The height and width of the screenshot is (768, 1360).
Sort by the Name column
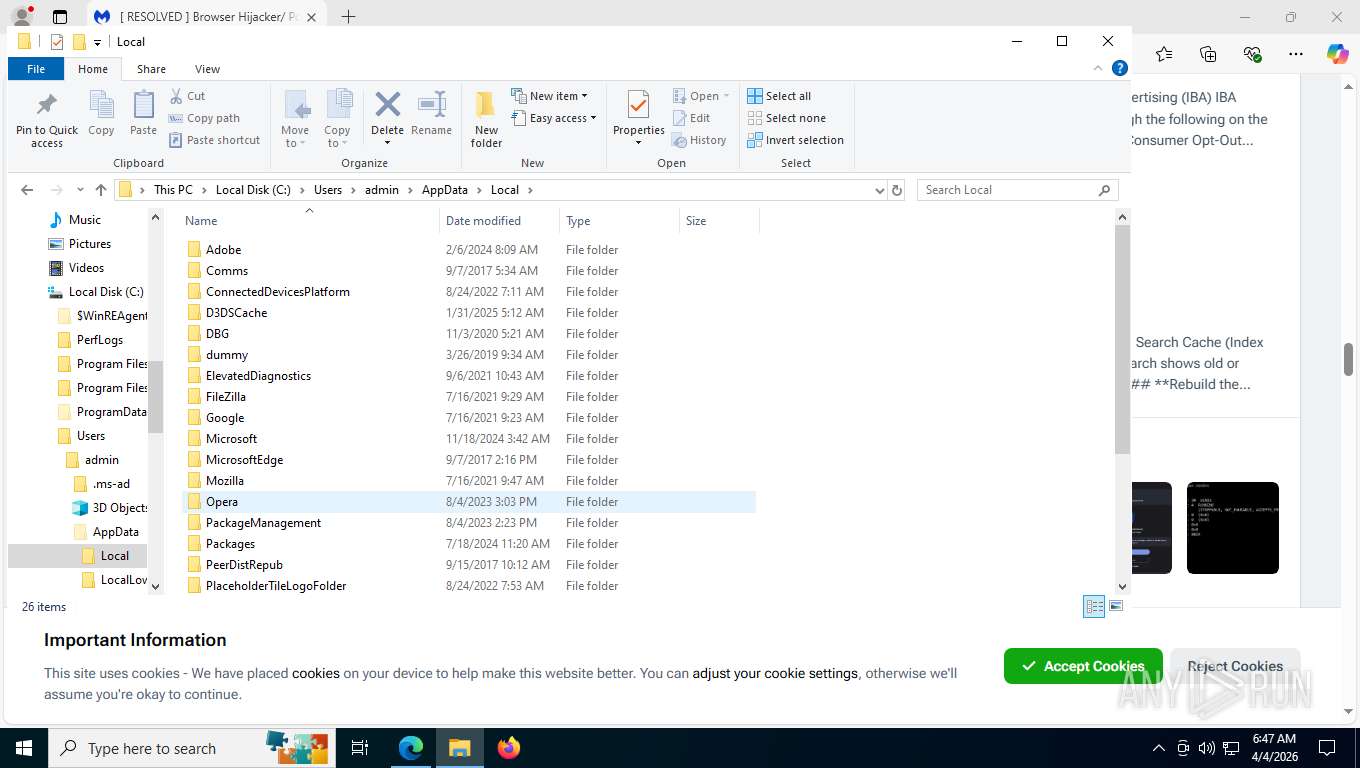[310, 221]
